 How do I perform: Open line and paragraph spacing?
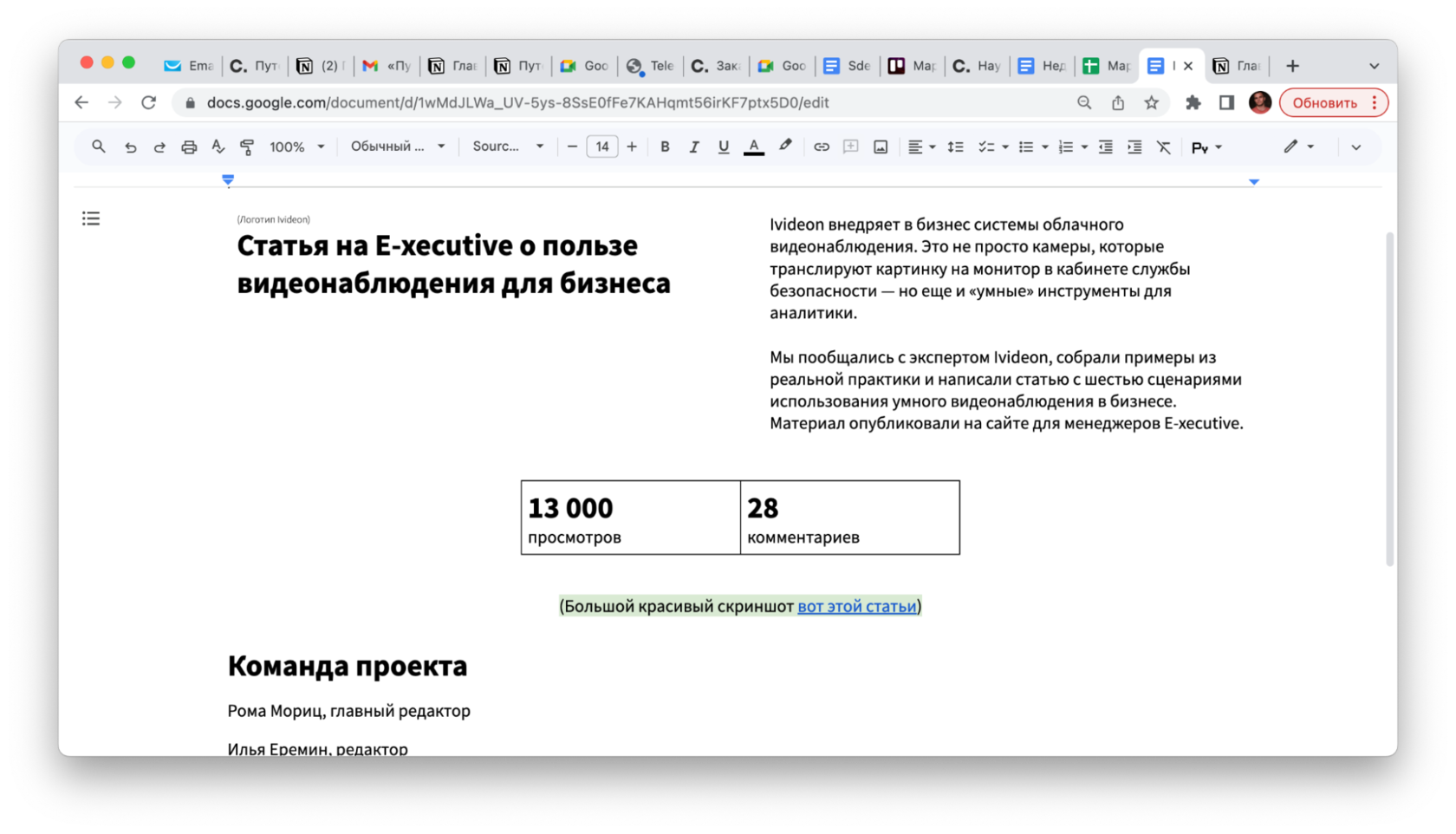click(955, 147)
